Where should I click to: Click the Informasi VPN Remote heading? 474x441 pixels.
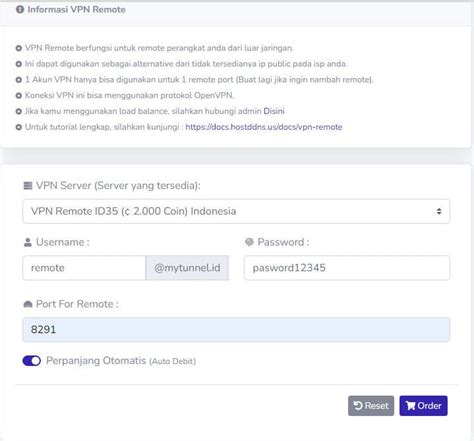coord(76,9)
